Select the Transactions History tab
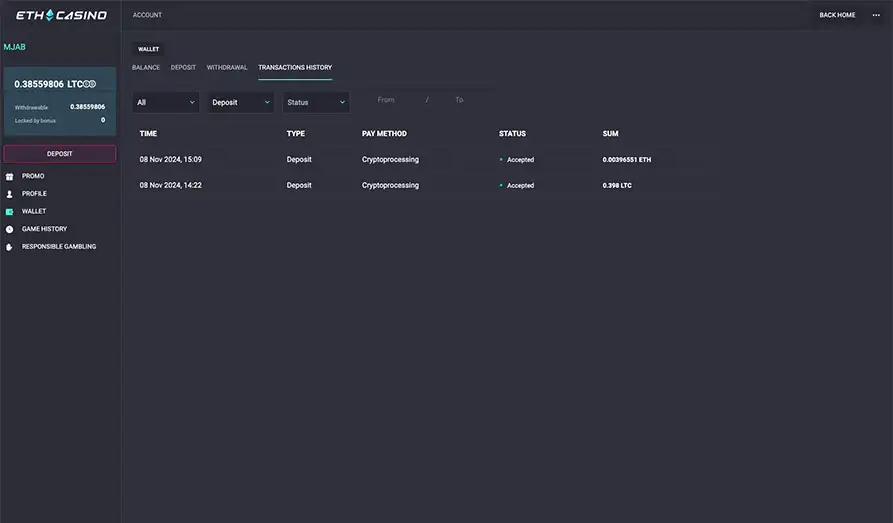Viewport: 893px width, 523px height. pyautogui.click(x=295, y=67)
